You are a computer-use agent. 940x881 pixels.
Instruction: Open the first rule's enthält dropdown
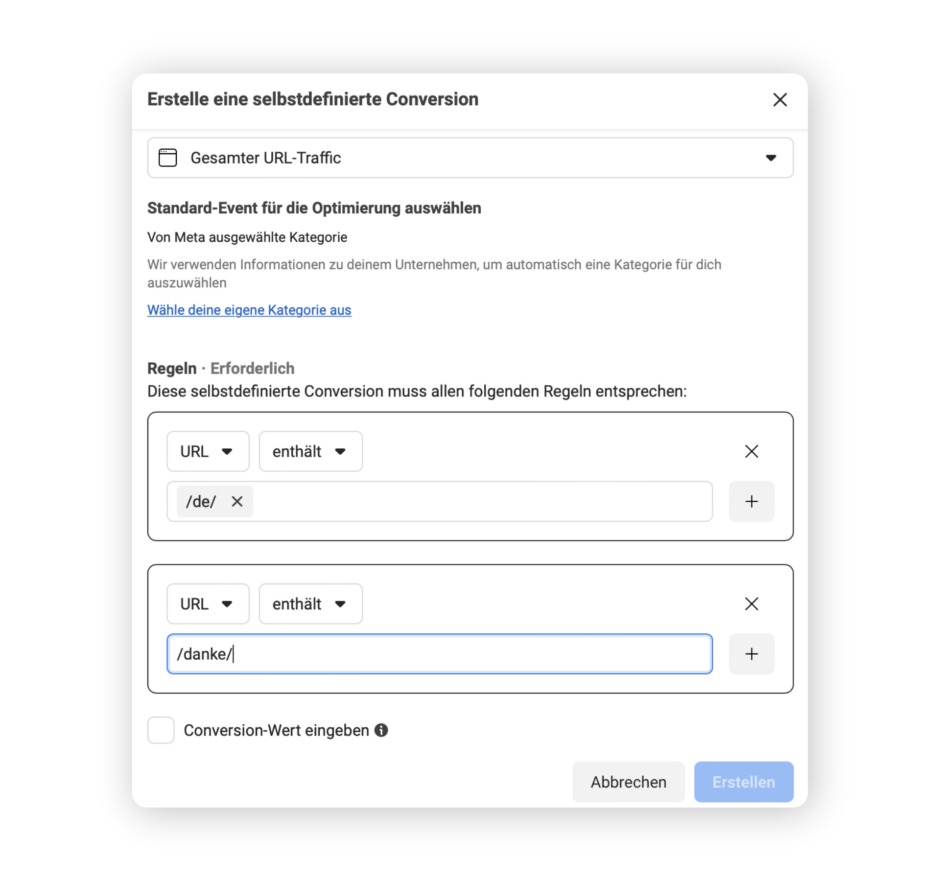[x=311, y=451]
